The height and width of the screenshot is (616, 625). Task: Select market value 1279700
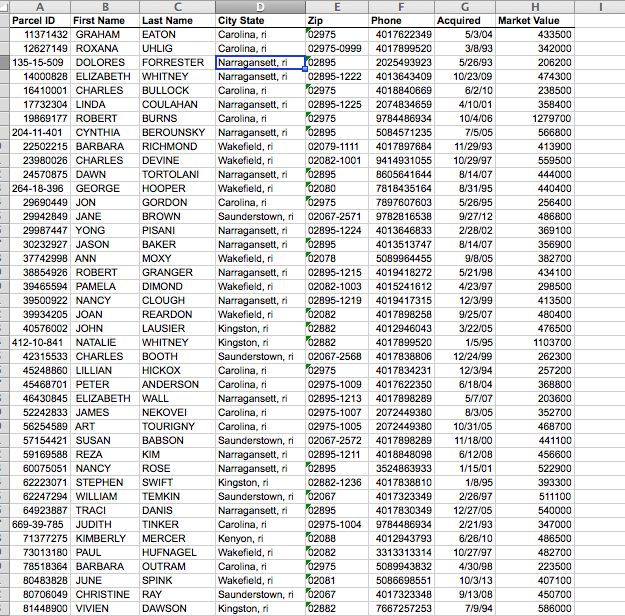click(535, 118)
